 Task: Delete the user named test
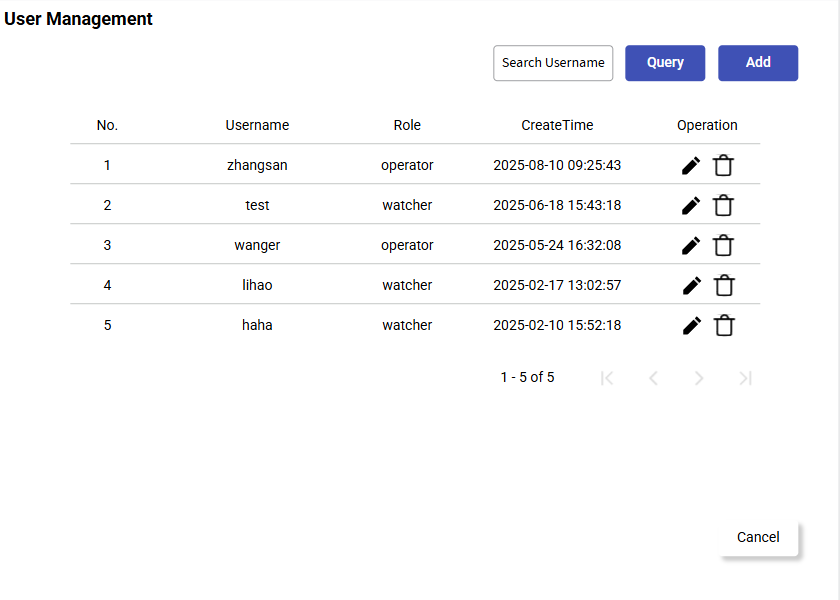[723, 206]
